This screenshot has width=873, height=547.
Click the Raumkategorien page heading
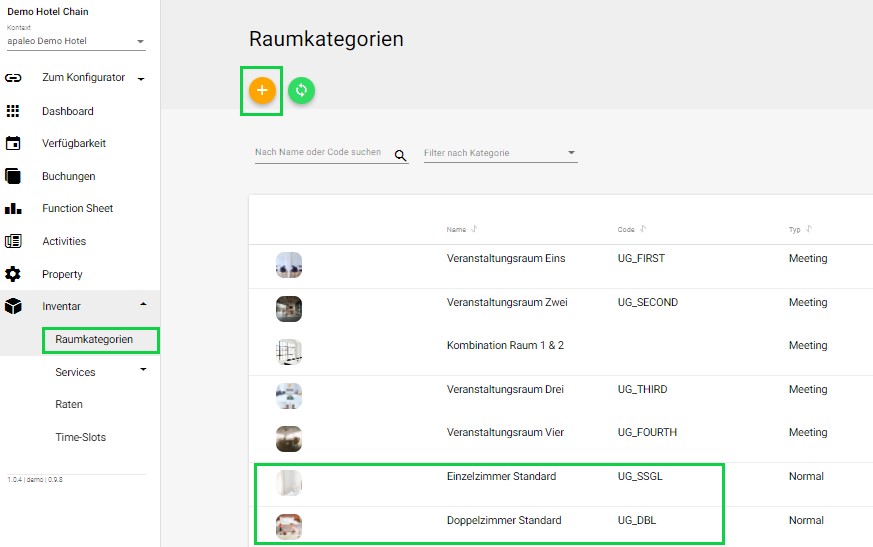[326, 39]
